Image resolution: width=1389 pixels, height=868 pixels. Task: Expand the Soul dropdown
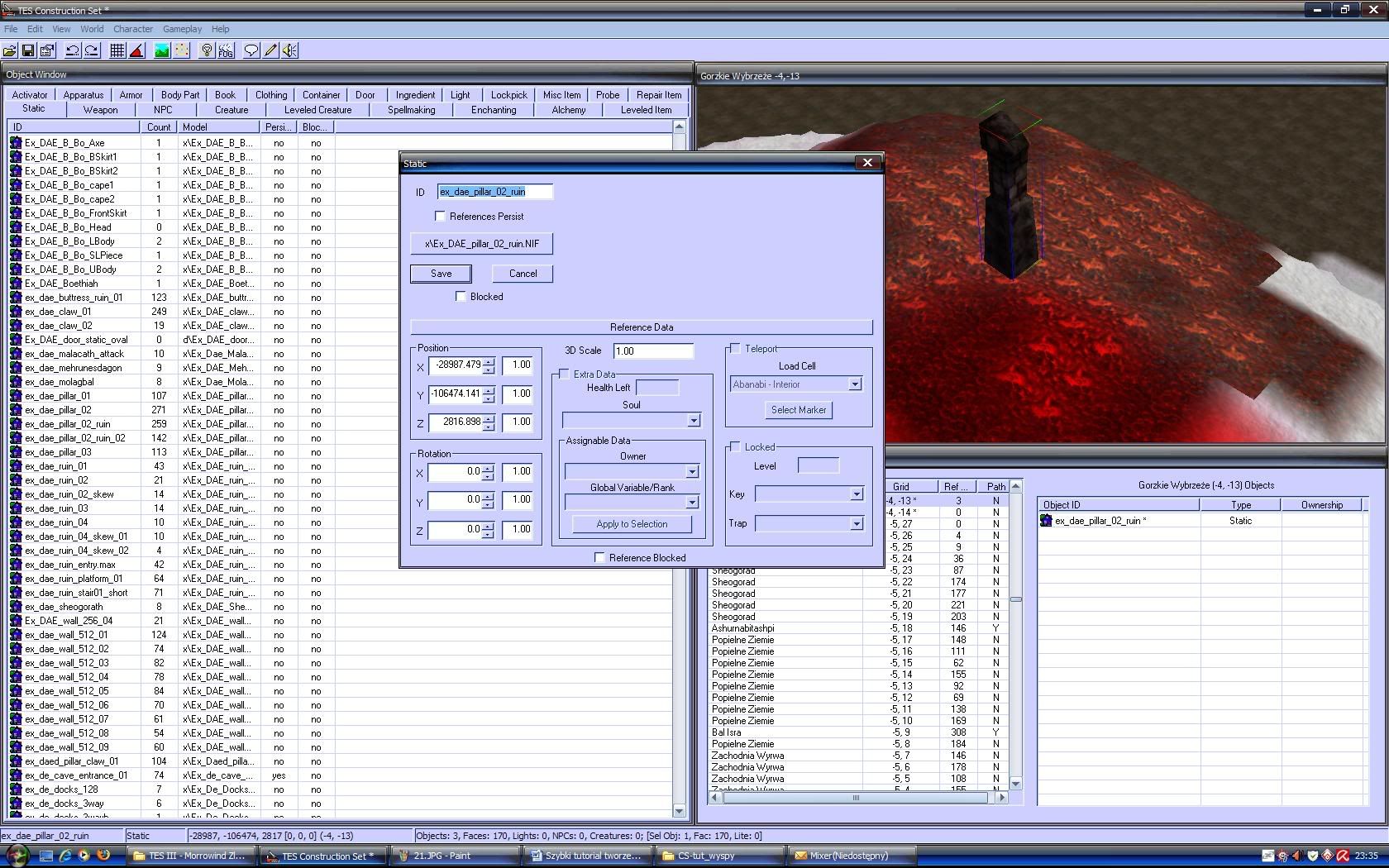click(694, 421)
